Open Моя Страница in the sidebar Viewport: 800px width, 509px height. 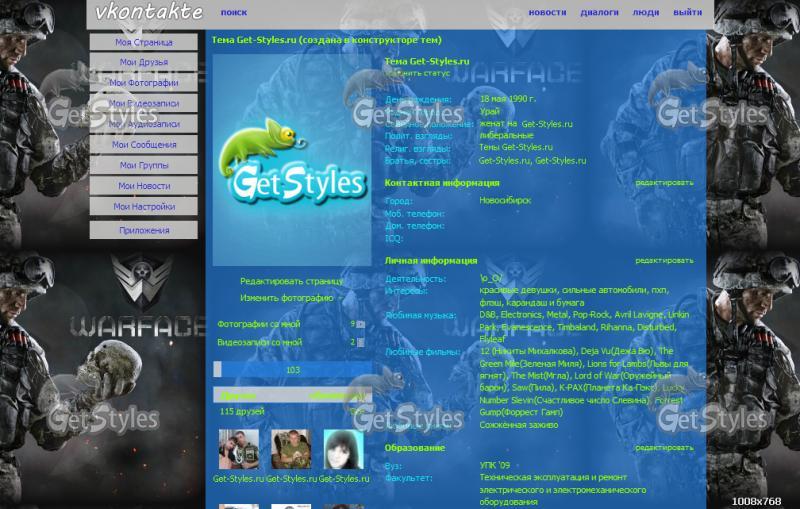(143, 43)
